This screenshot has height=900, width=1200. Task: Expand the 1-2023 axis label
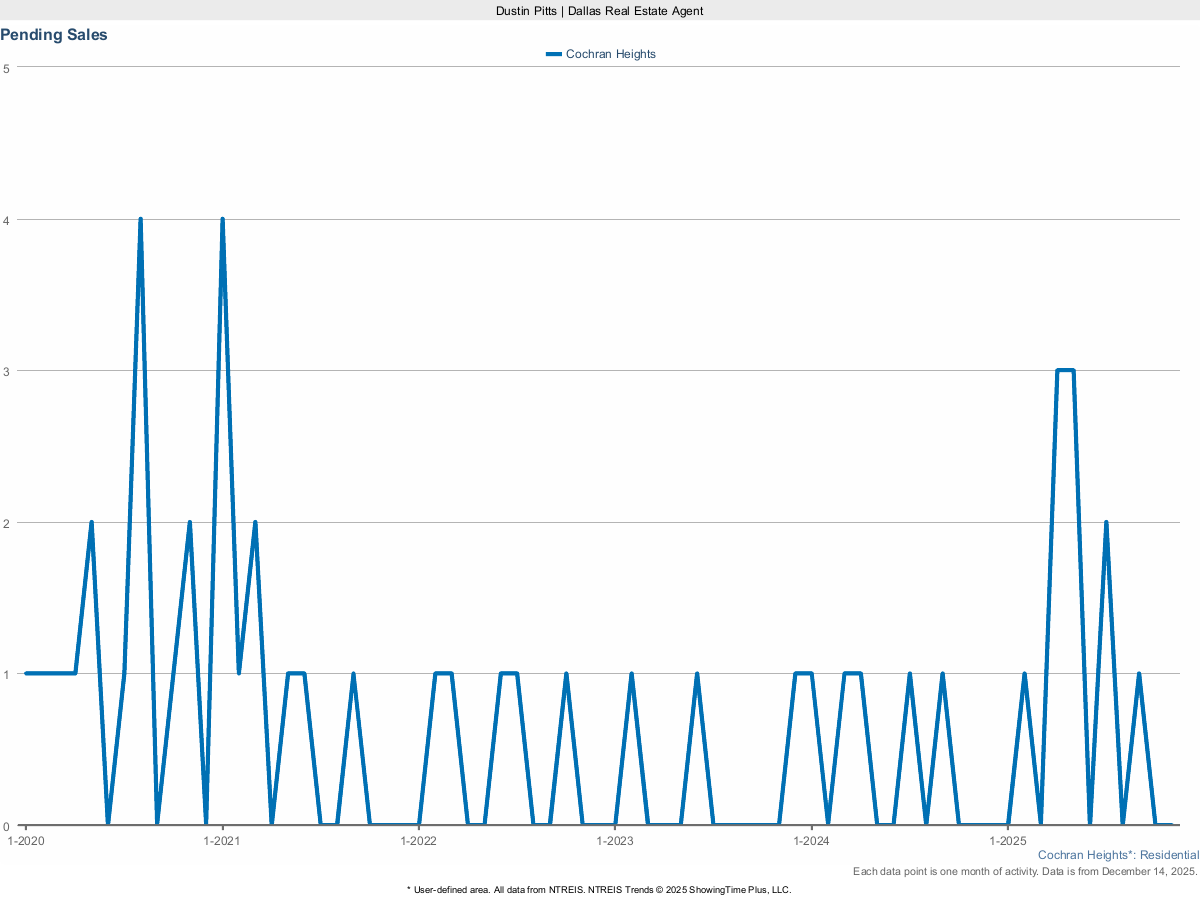click(617, 841)
